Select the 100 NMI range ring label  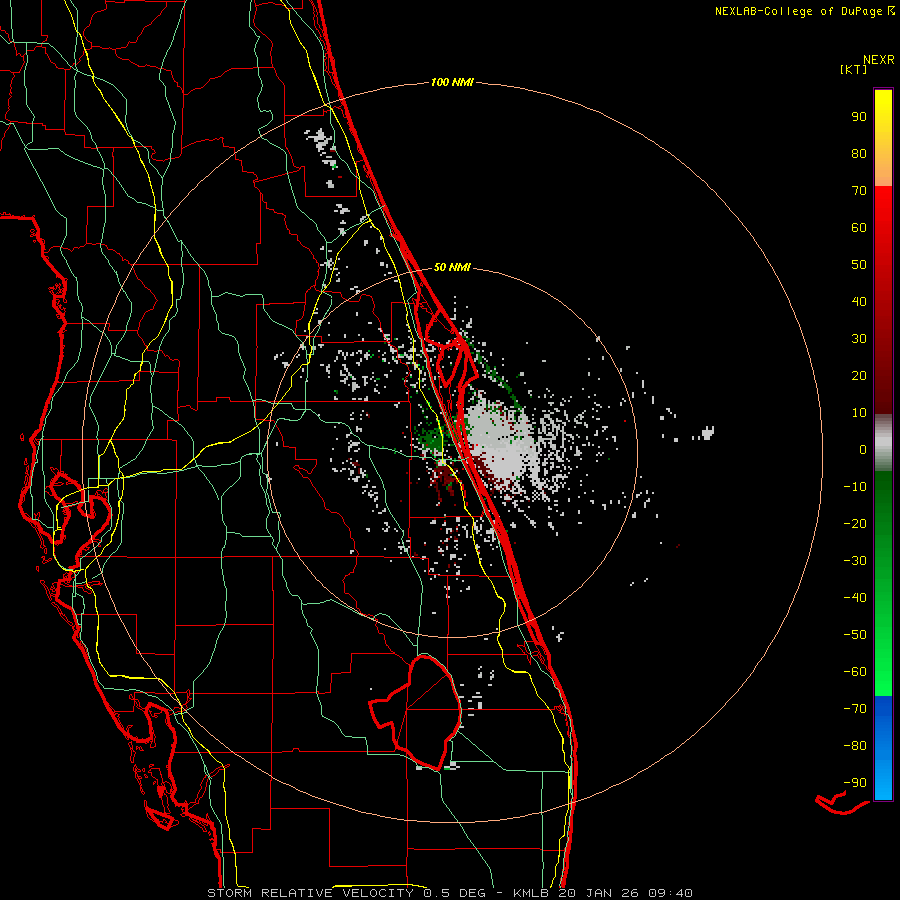[x=452, y=82]
